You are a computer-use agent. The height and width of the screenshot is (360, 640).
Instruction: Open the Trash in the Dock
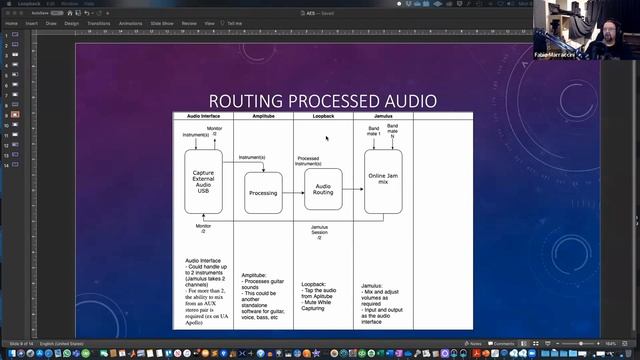(x=628, y=353)
